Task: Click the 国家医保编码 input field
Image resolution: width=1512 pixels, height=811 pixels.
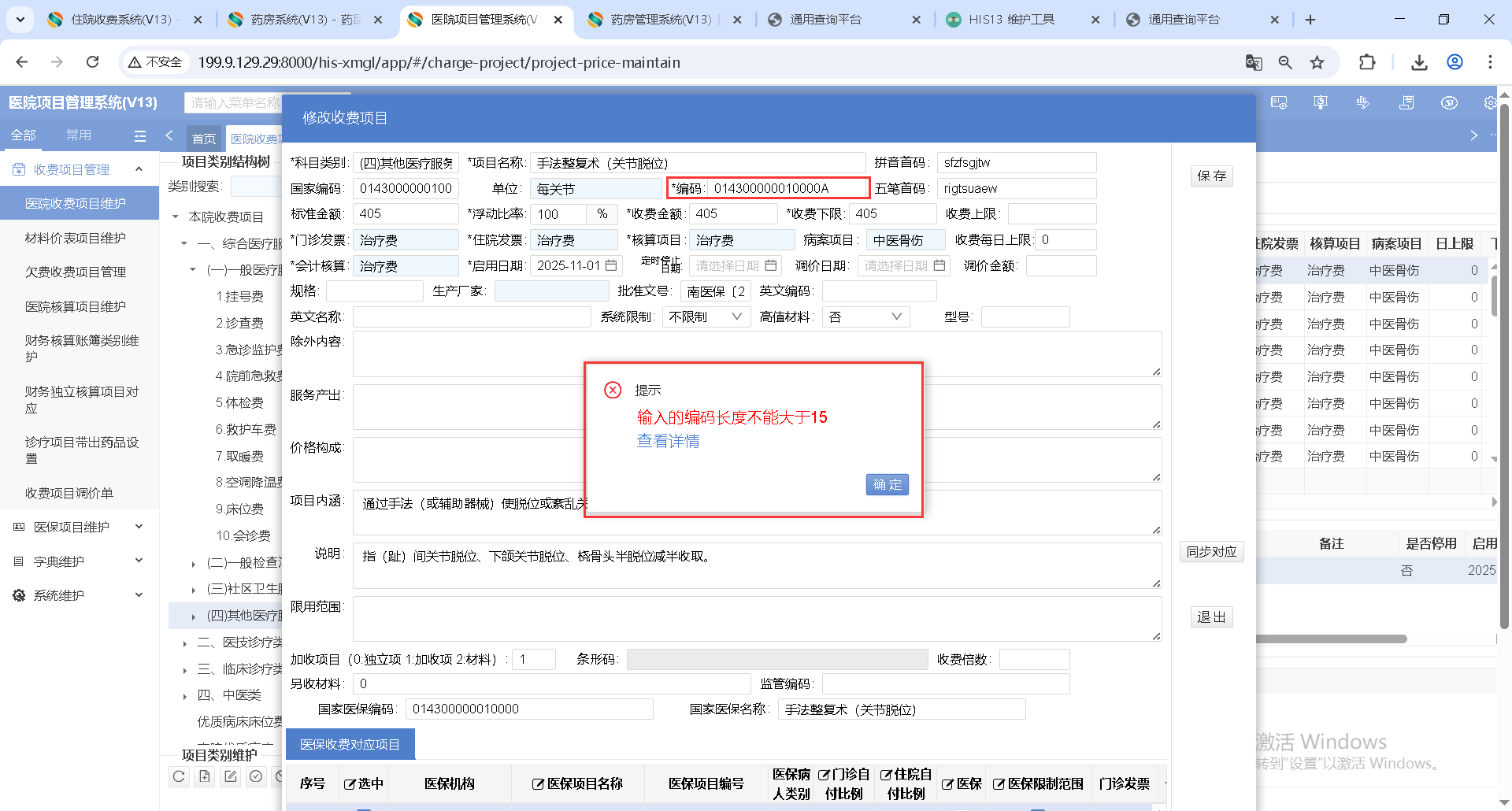Action: point(529,709)
